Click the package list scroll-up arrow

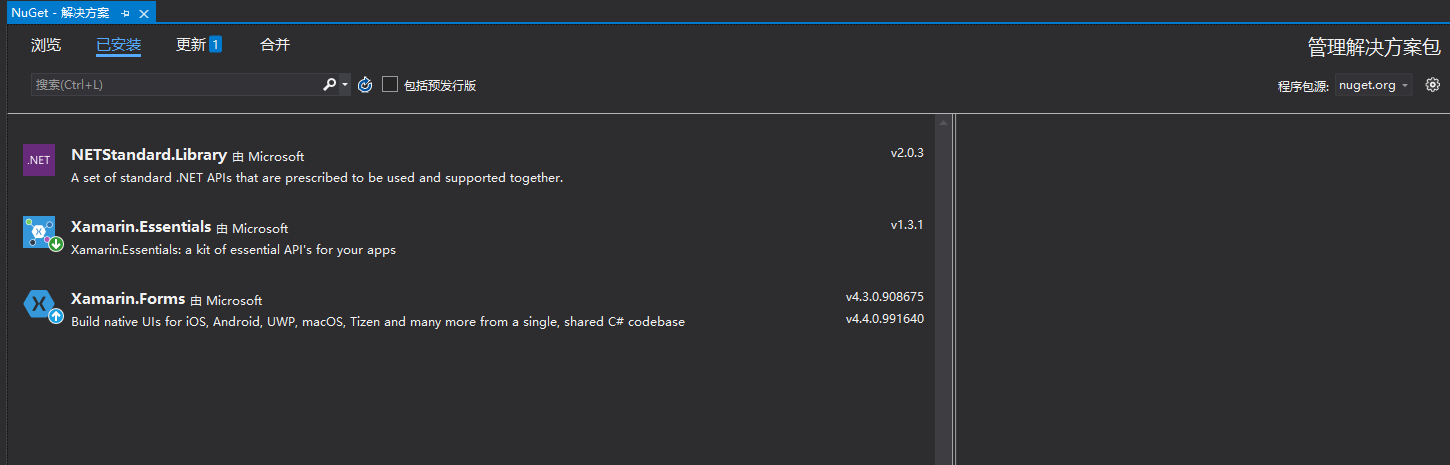(942, 121)
